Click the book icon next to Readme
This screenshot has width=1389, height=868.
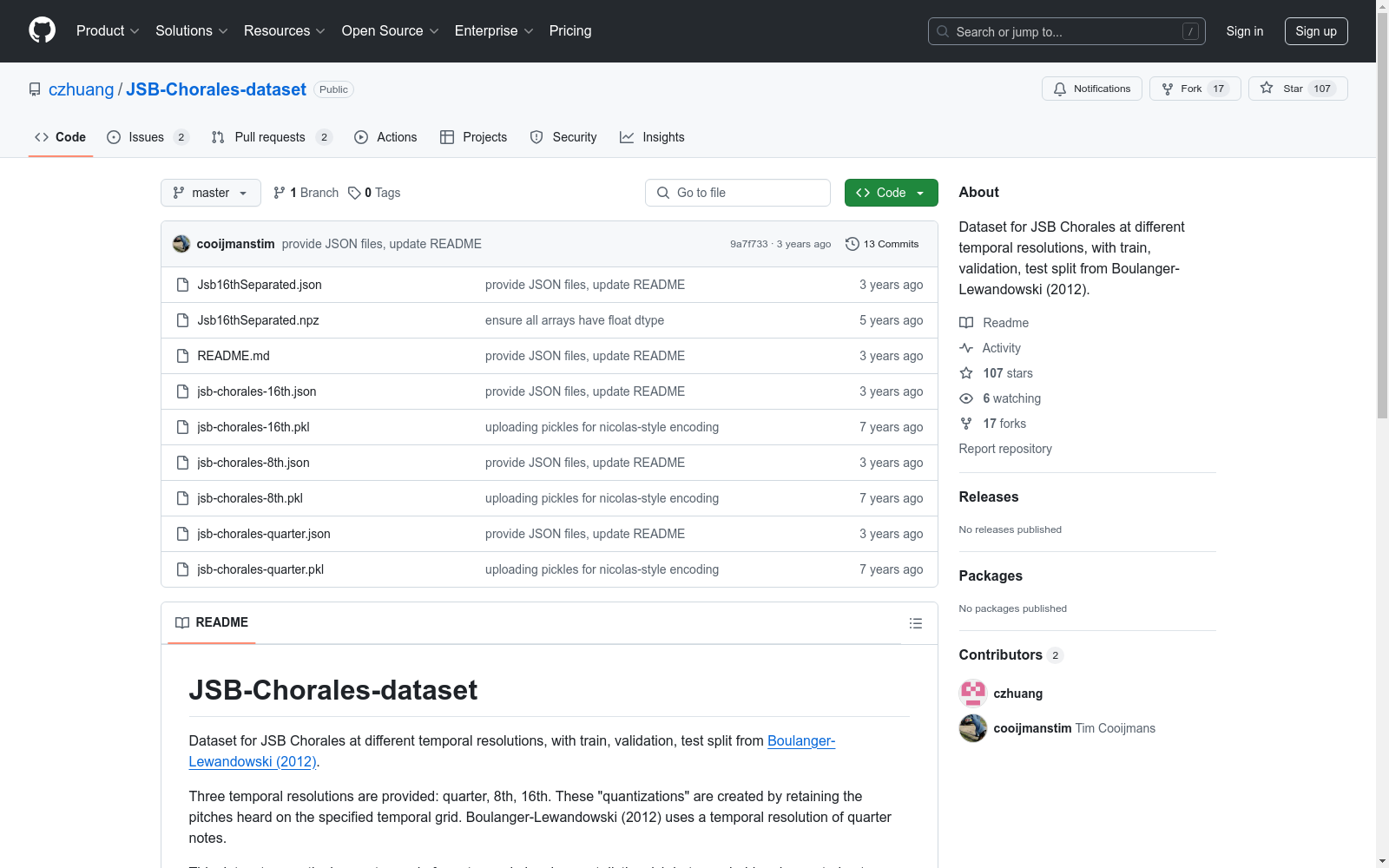point(966,323)
